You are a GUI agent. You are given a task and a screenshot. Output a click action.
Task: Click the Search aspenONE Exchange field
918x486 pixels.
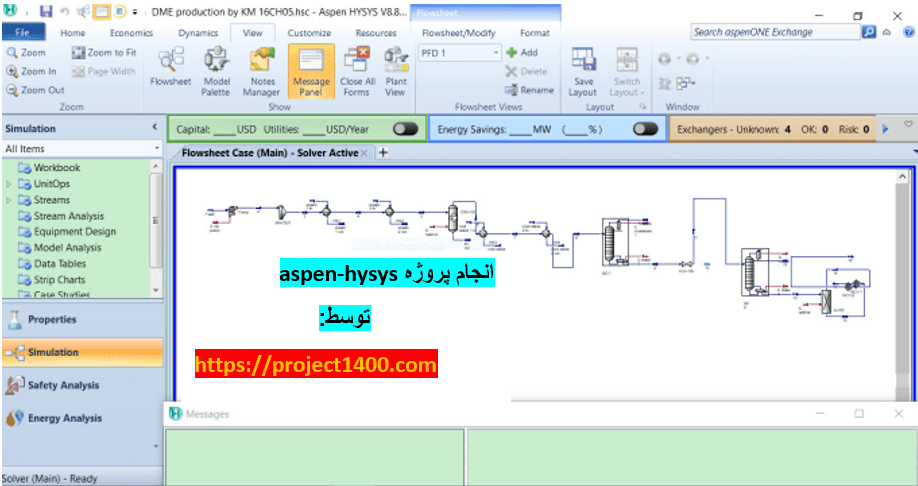[x=776, y=32]
